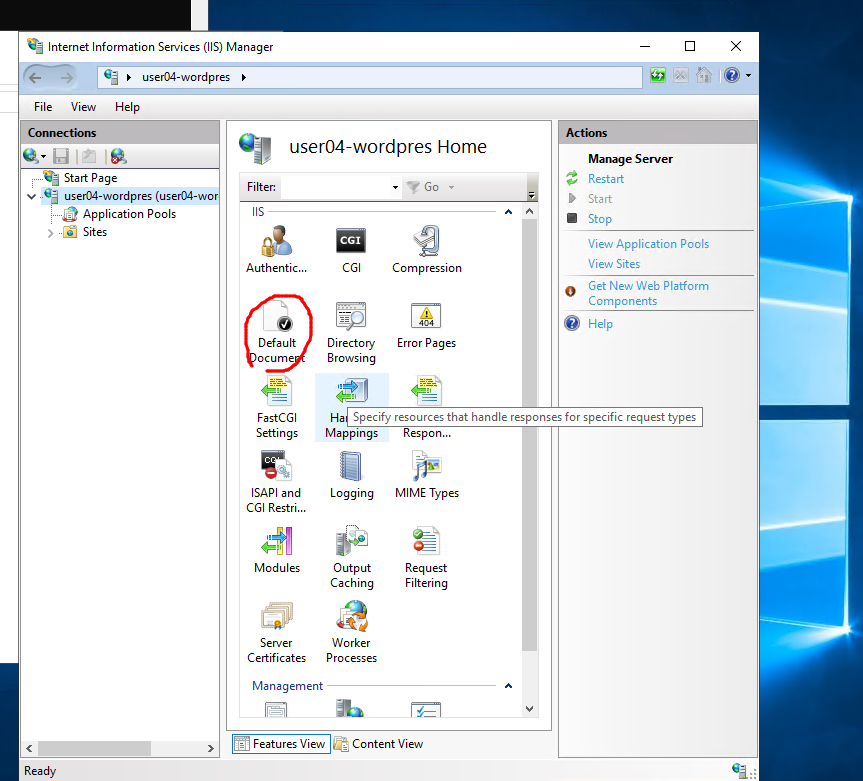Select the Sites tree node
Image resolution: width=863 pixels, height=781 pixels.
pos(95,232)
